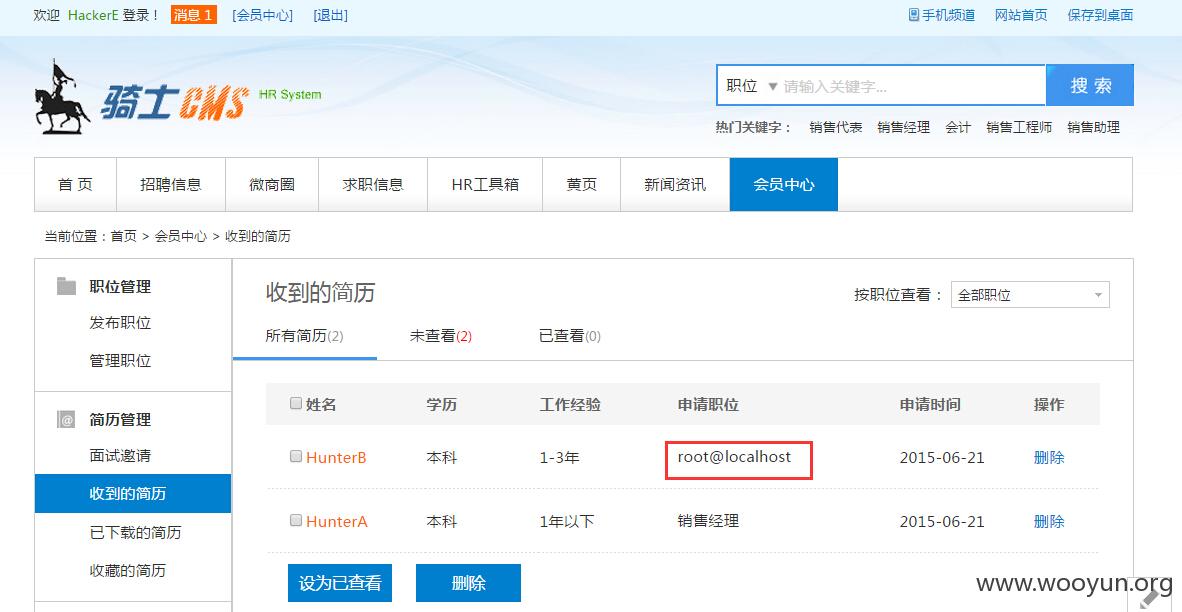Click the HackerE username in the welcome bar

[x=93, y=15]
